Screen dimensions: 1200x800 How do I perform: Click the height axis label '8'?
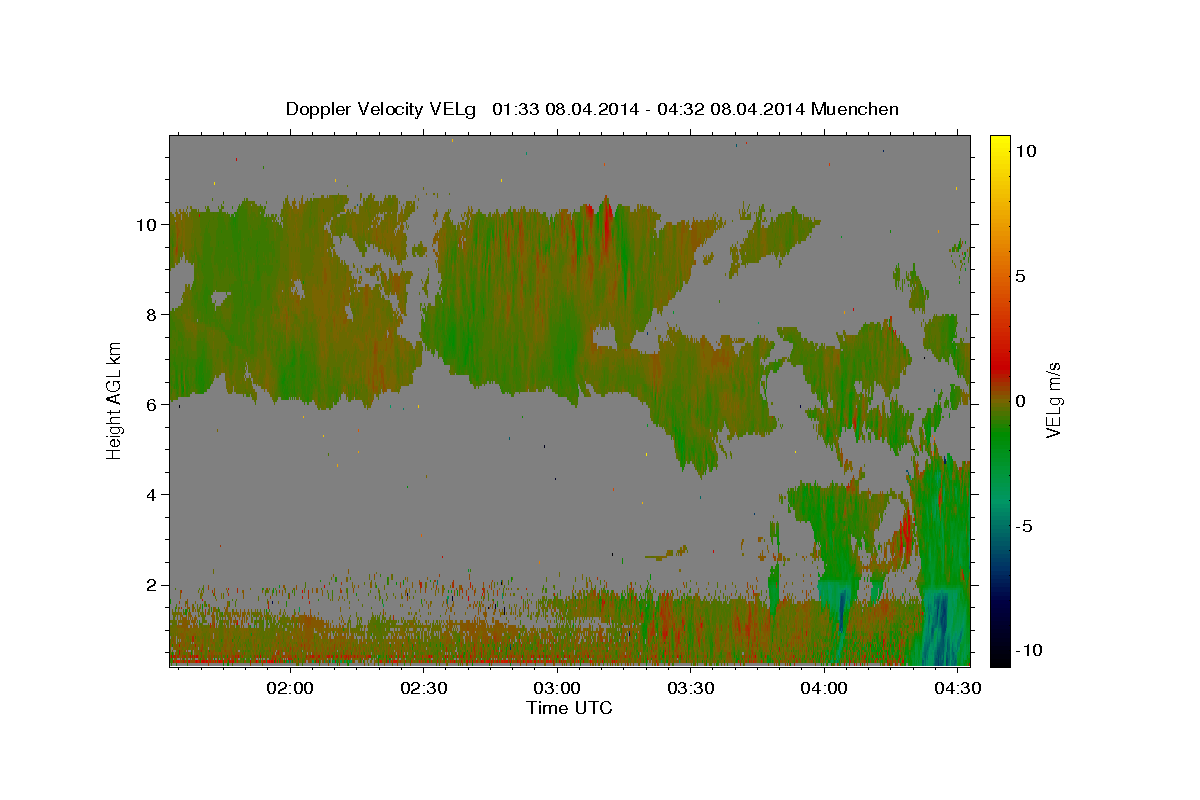pyautogui.click(x=152, y=315)
